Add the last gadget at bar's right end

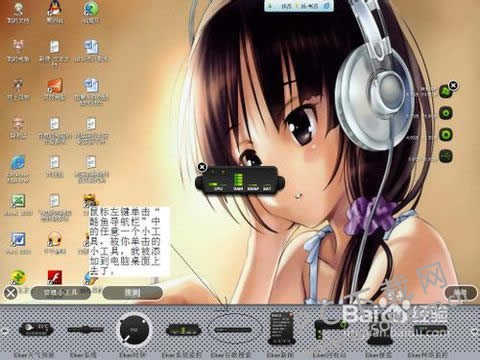(x=430, y=331)
